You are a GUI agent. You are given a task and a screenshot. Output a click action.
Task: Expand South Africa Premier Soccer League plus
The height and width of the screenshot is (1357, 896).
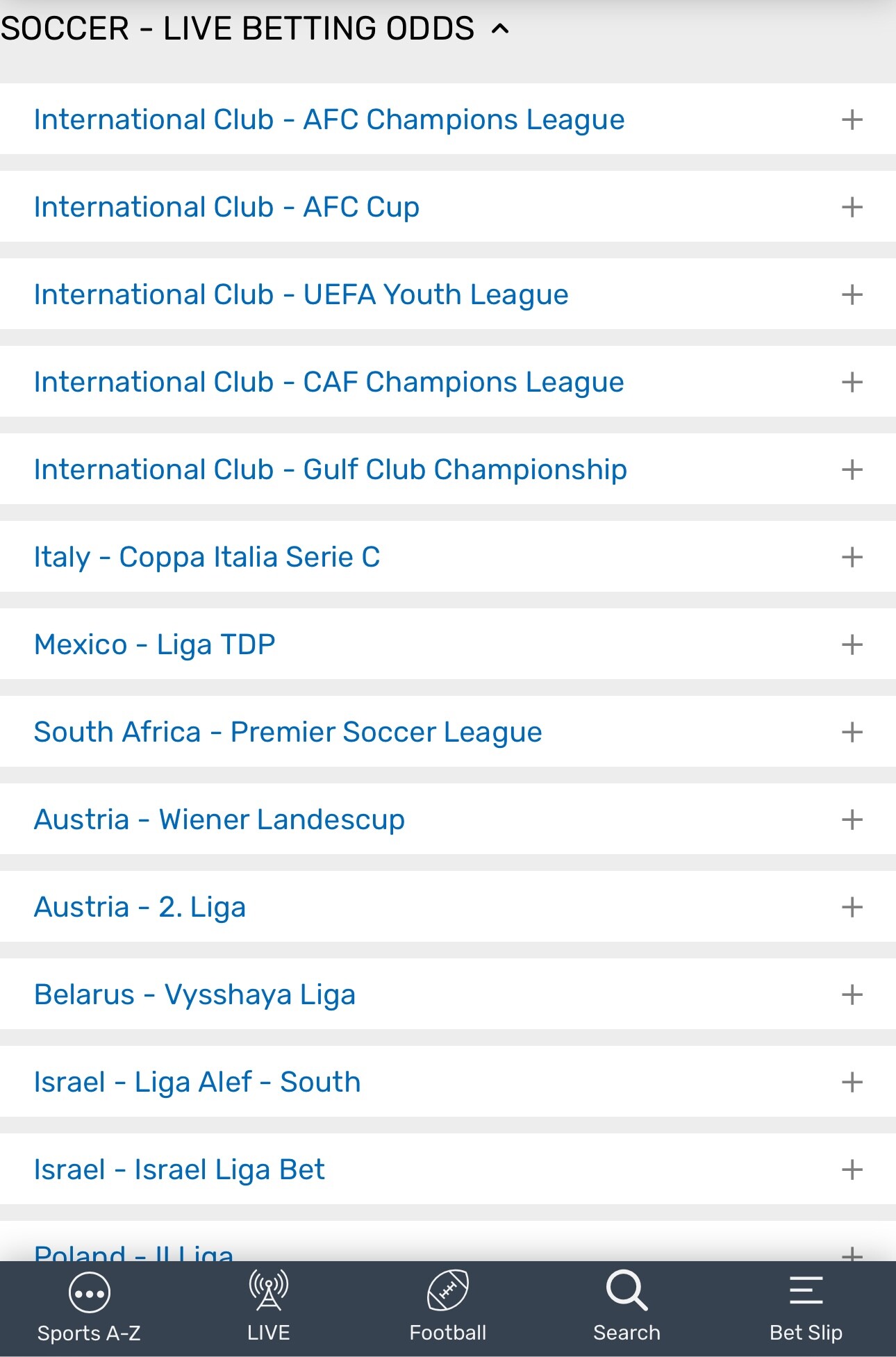852,733
